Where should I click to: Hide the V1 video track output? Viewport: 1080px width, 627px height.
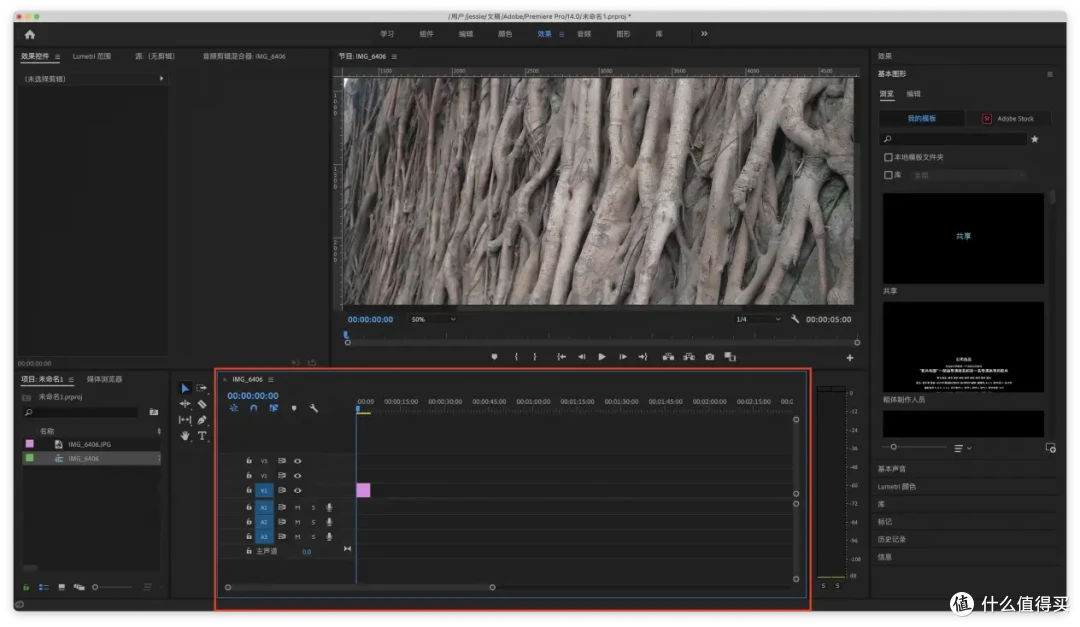pyautogui.click(x=298, y=491)
